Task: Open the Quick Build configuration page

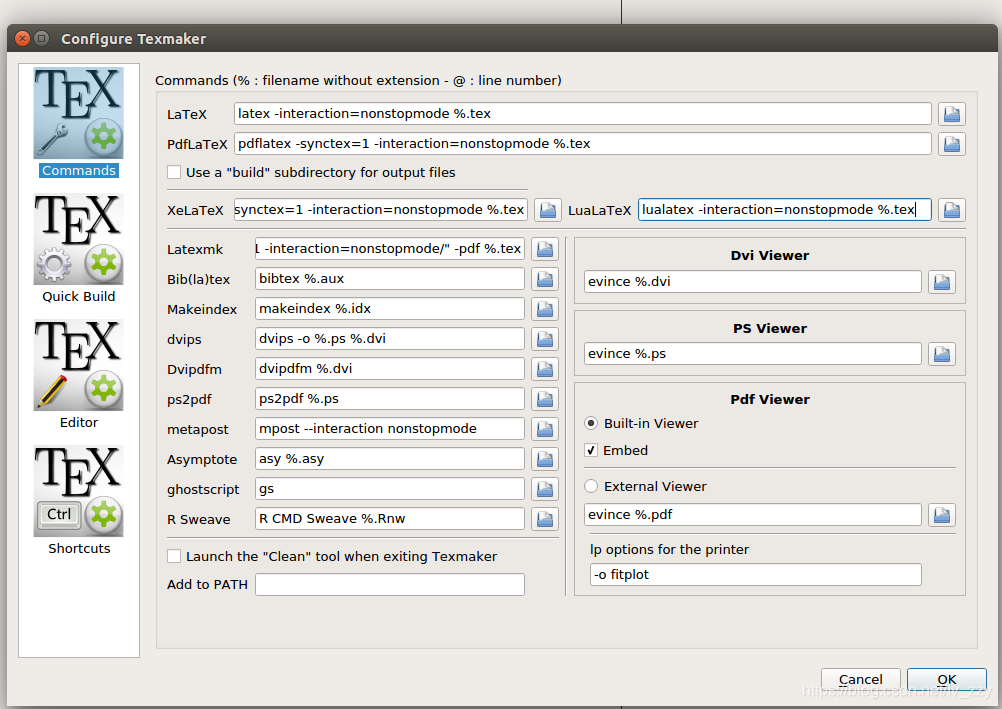Action: 79,249
